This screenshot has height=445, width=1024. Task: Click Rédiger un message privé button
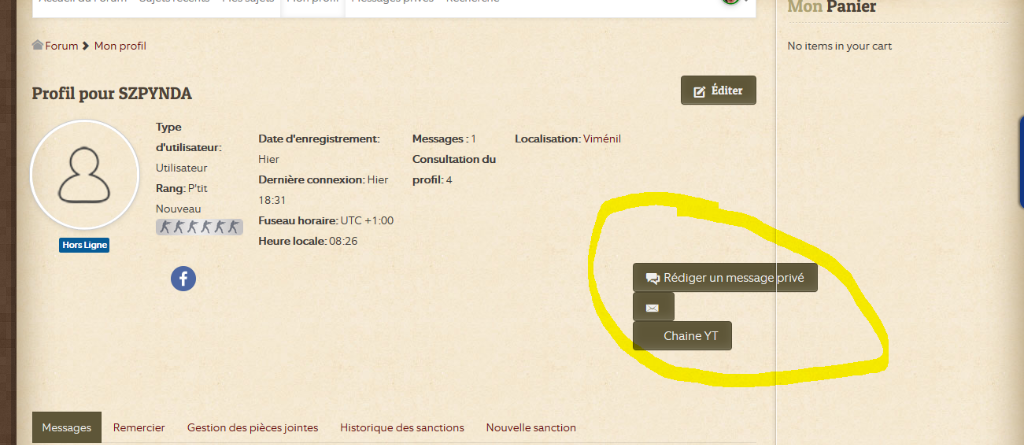pyautogui.click(x=725, y=278)
